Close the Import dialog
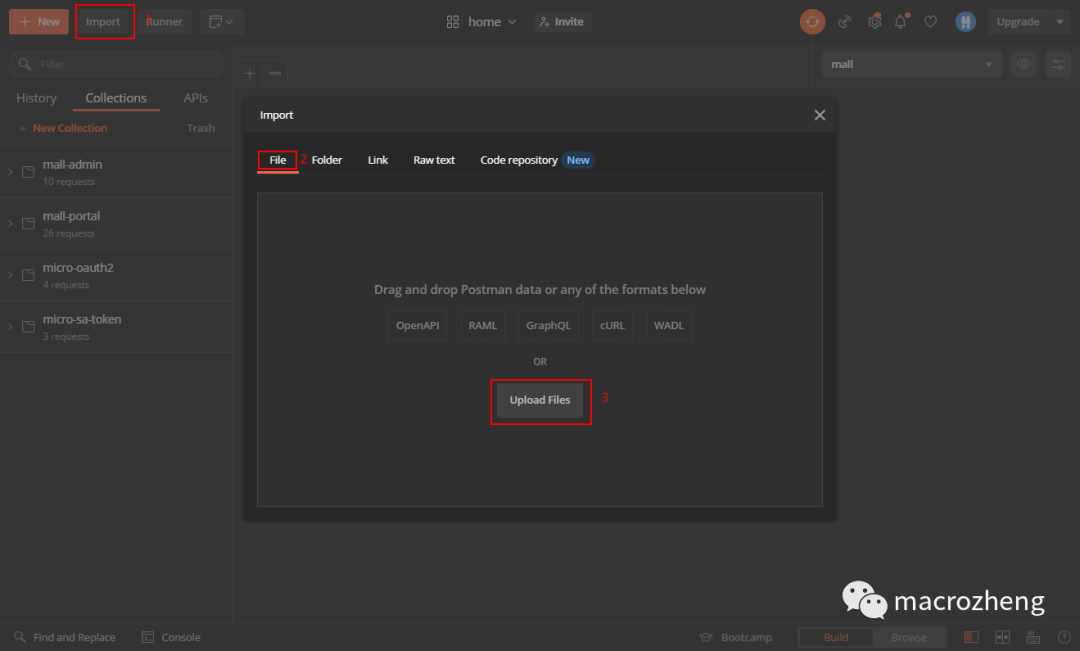The height and width of the screenshot is (651, 1080). [820, 115]
